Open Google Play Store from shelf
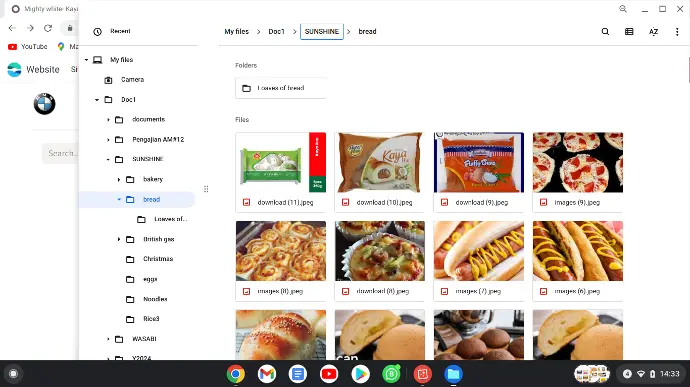This screenshot has height=387, width=690. 360,374
